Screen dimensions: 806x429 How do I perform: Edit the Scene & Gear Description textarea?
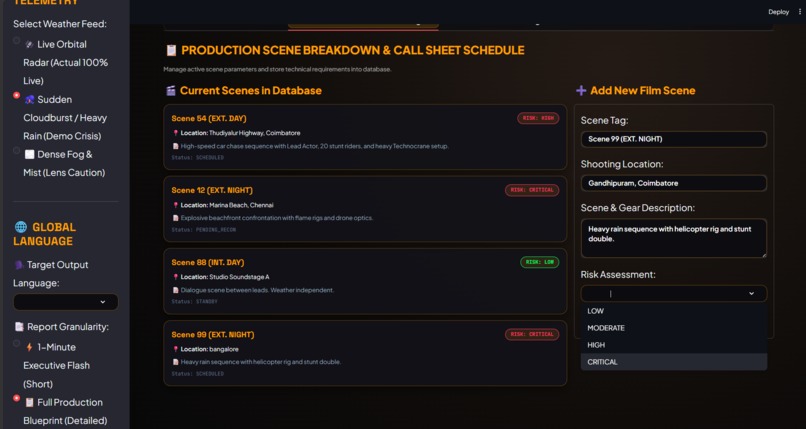(x=673, y=238)
